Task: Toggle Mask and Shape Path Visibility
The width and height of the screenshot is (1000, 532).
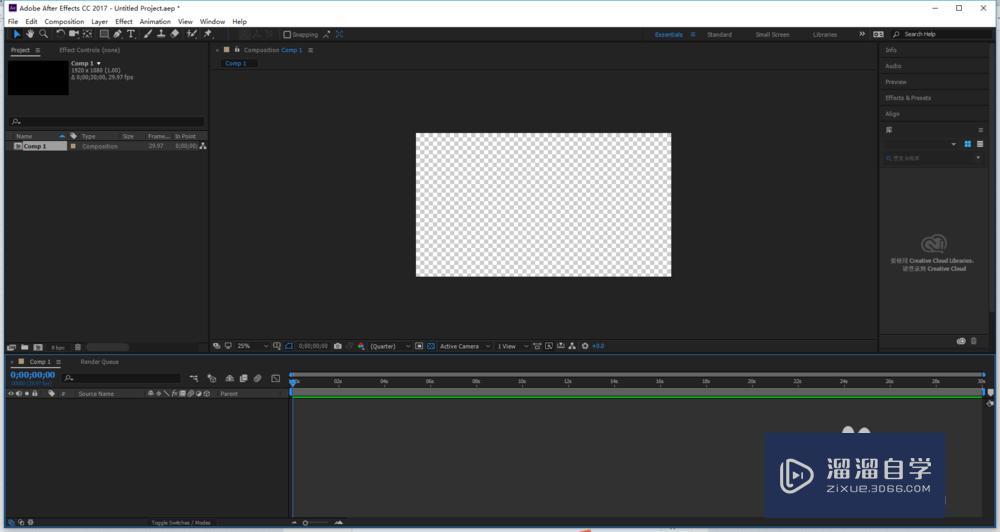Action: click(x=288, y=346)
